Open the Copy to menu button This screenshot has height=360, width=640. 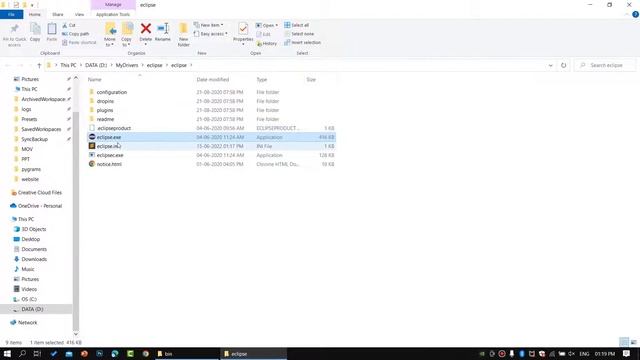pos(127,34)
